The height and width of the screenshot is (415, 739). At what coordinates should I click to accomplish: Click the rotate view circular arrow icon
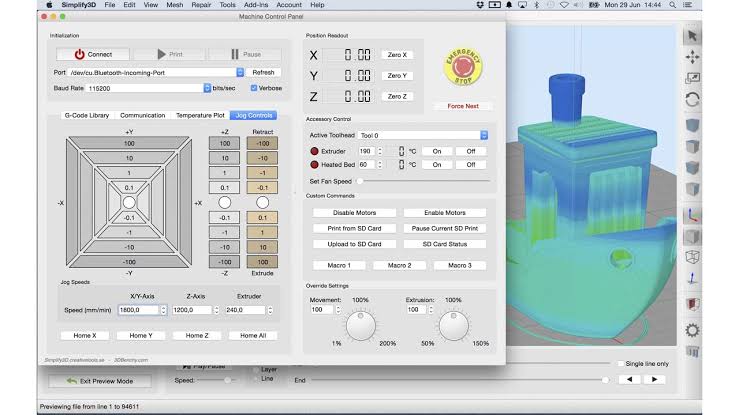click(692, 99)
